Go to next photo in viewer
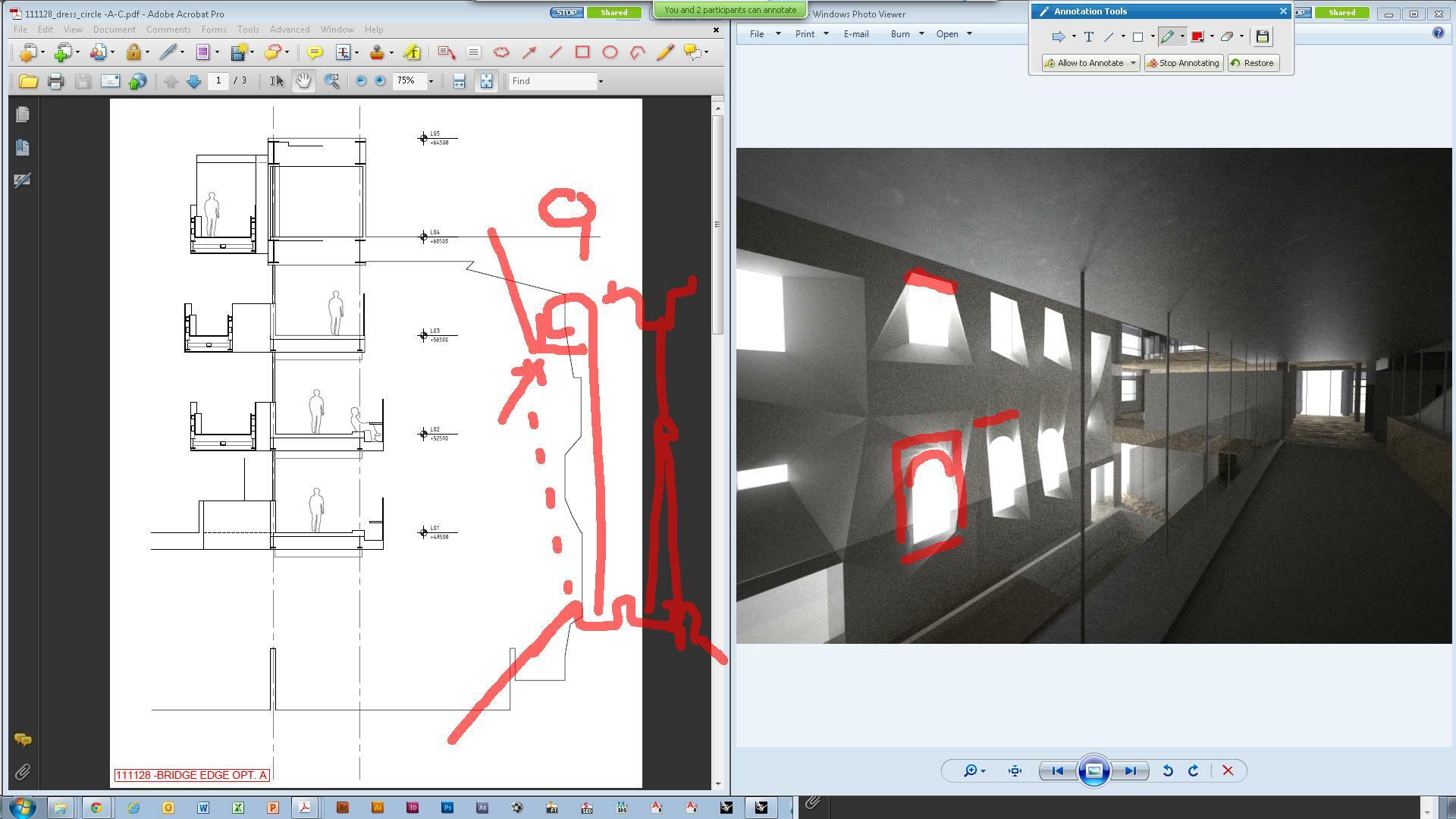Viewport: 1456px width, 819px height. click(x=1130, y=771)
